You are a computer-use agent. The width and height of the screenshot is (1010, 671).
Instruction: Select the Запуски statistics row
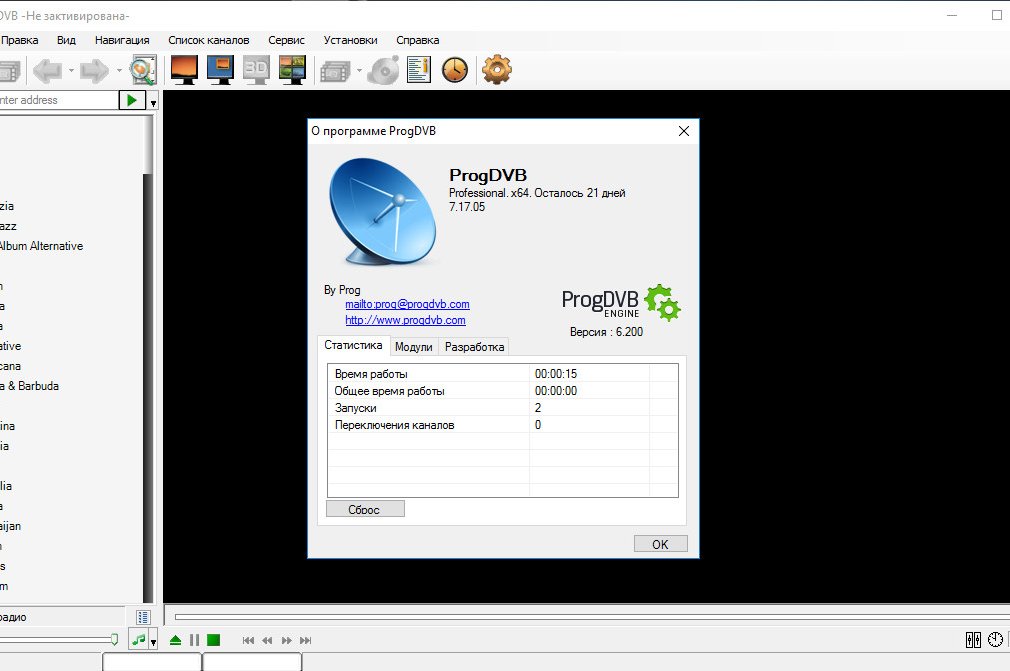click(x=502, y=408)
